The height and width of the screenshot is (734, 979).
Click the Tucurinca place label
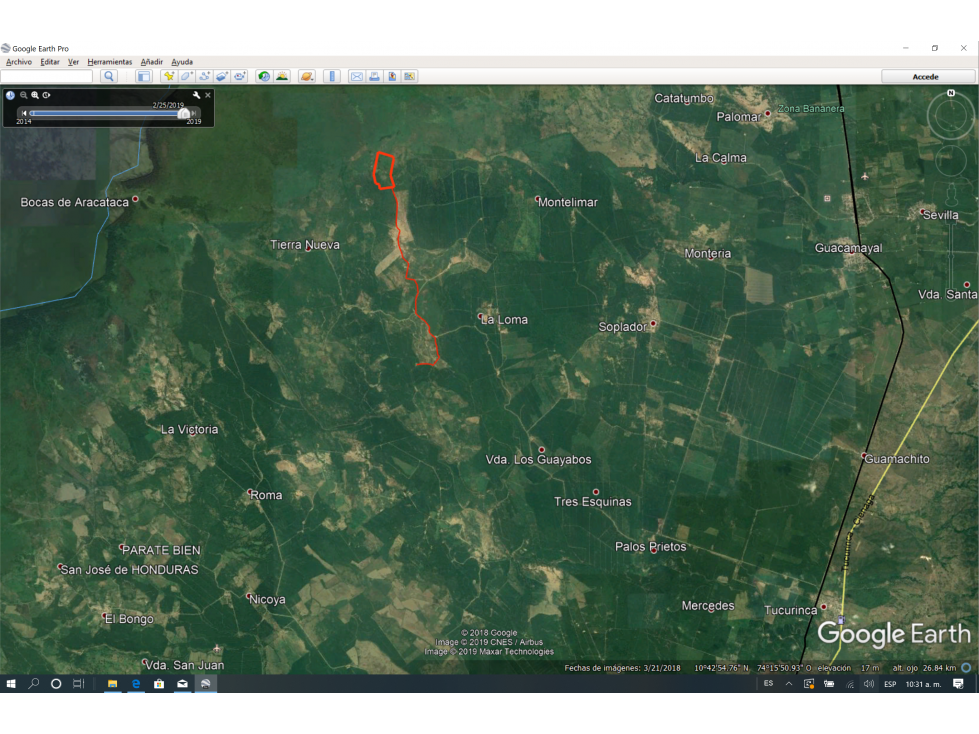pyautogui.click(x=790, y=610)
